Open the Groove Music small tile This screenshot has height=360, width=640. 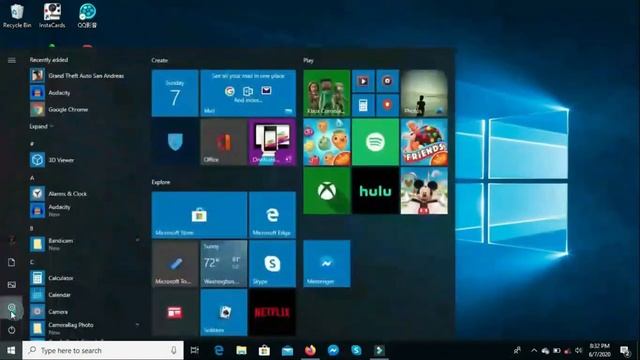387,81
